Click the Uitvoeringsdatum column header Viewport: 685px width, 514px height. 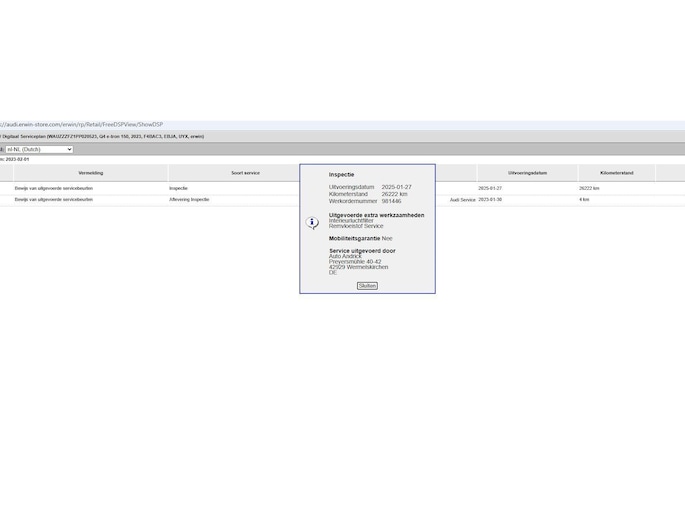(x=527, y=173)
